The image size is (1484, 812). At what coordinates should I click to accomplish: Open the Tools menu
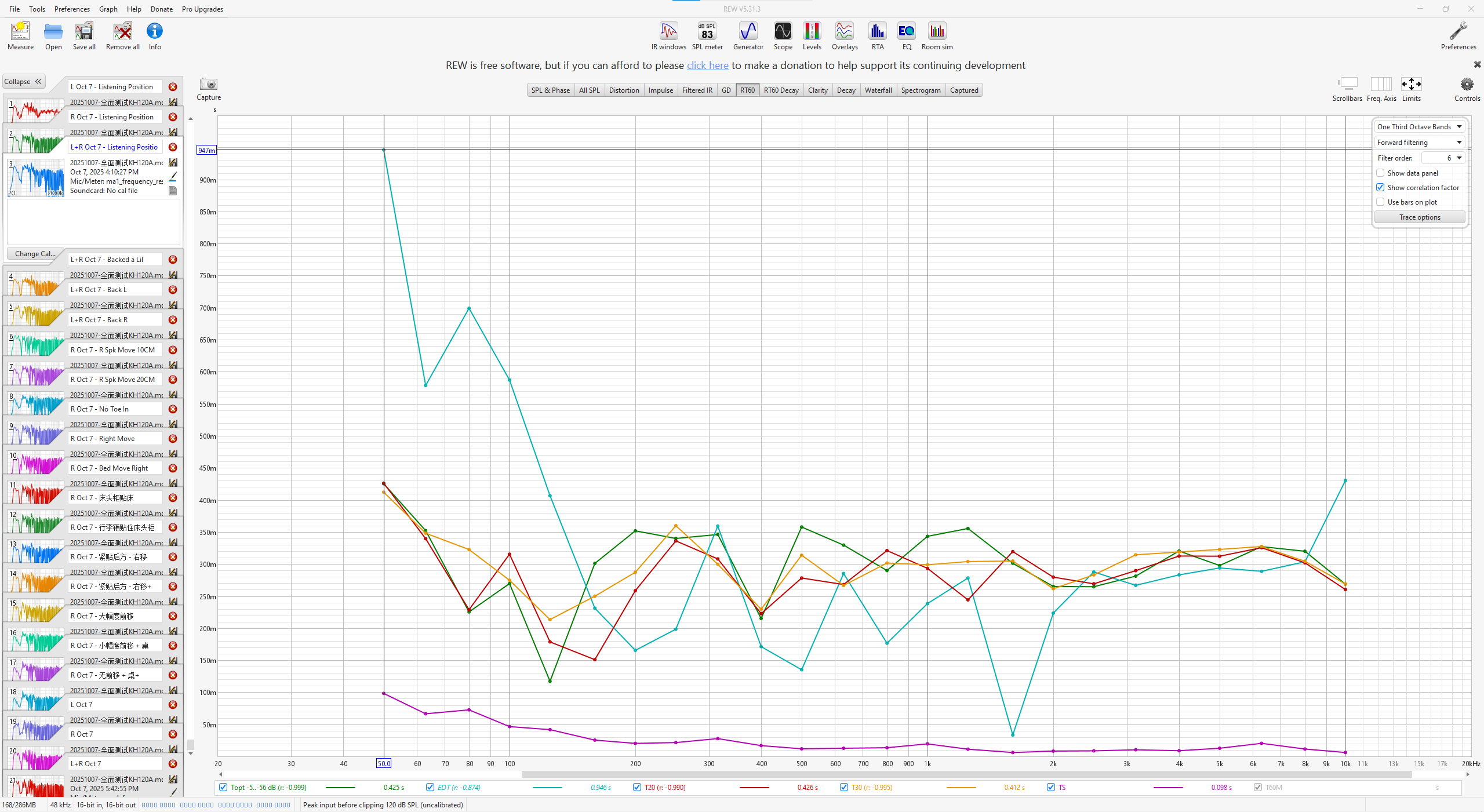37,9
